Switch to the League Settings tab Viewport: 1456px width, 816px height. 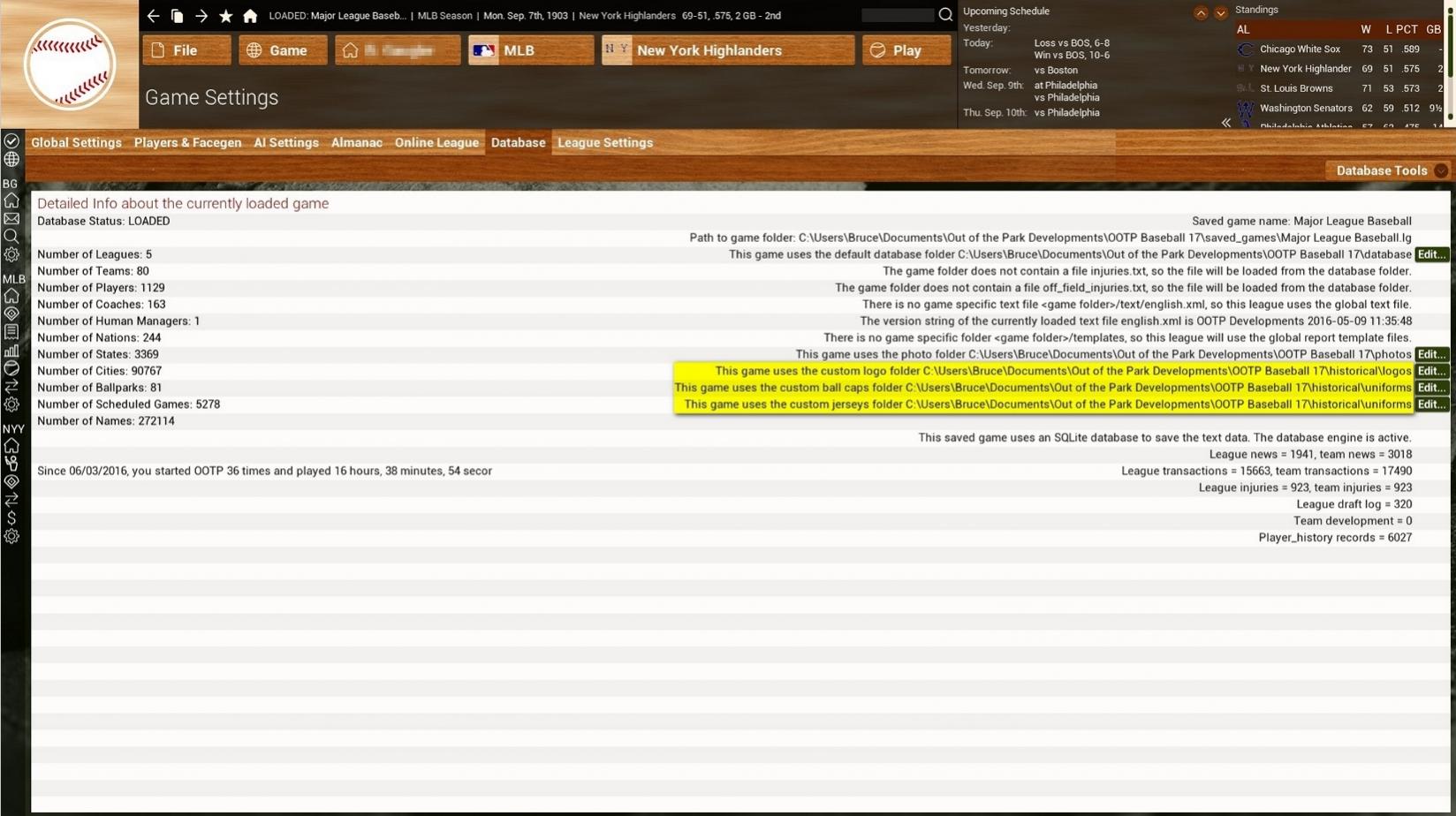pos(604,142)
